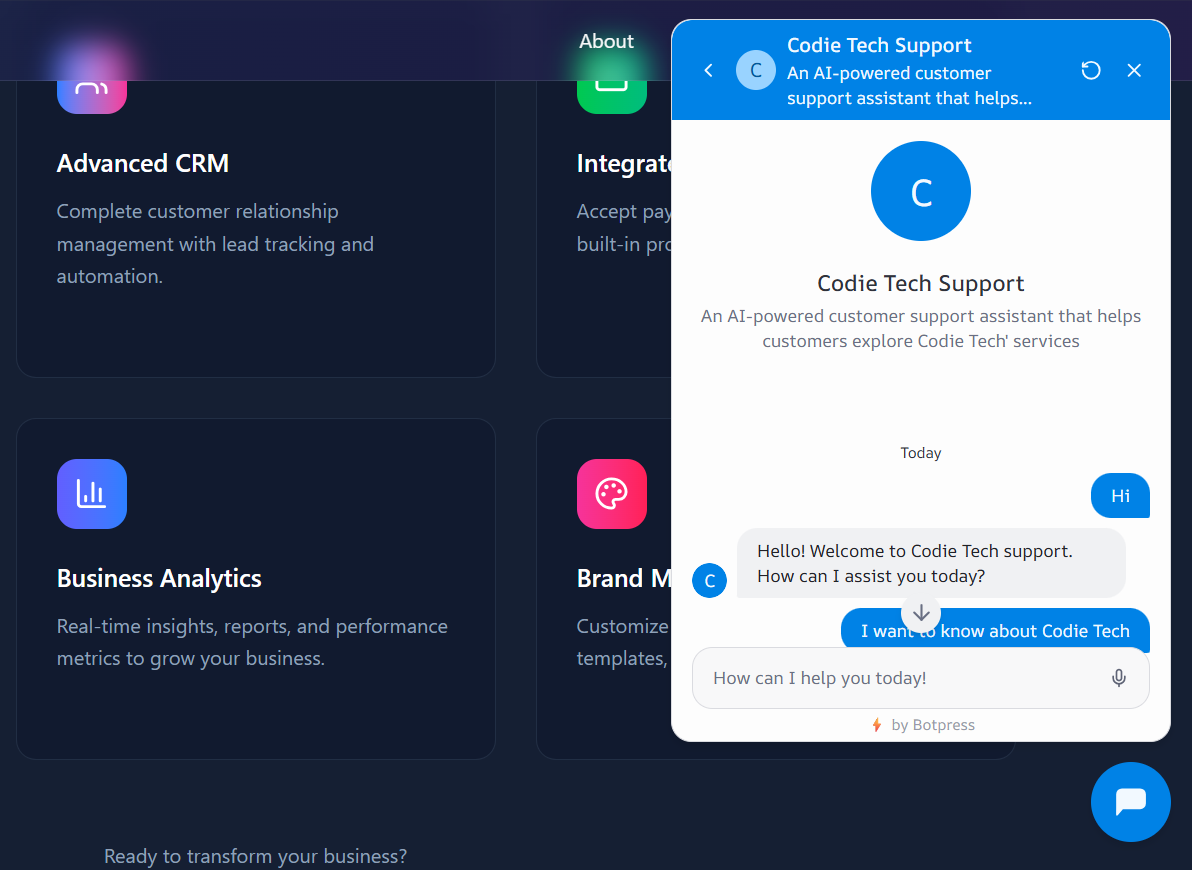The width and height of the screenshot is (1192, 870).
Task: Open the 'by Botpress' link
Action: (x=923, y=725)
